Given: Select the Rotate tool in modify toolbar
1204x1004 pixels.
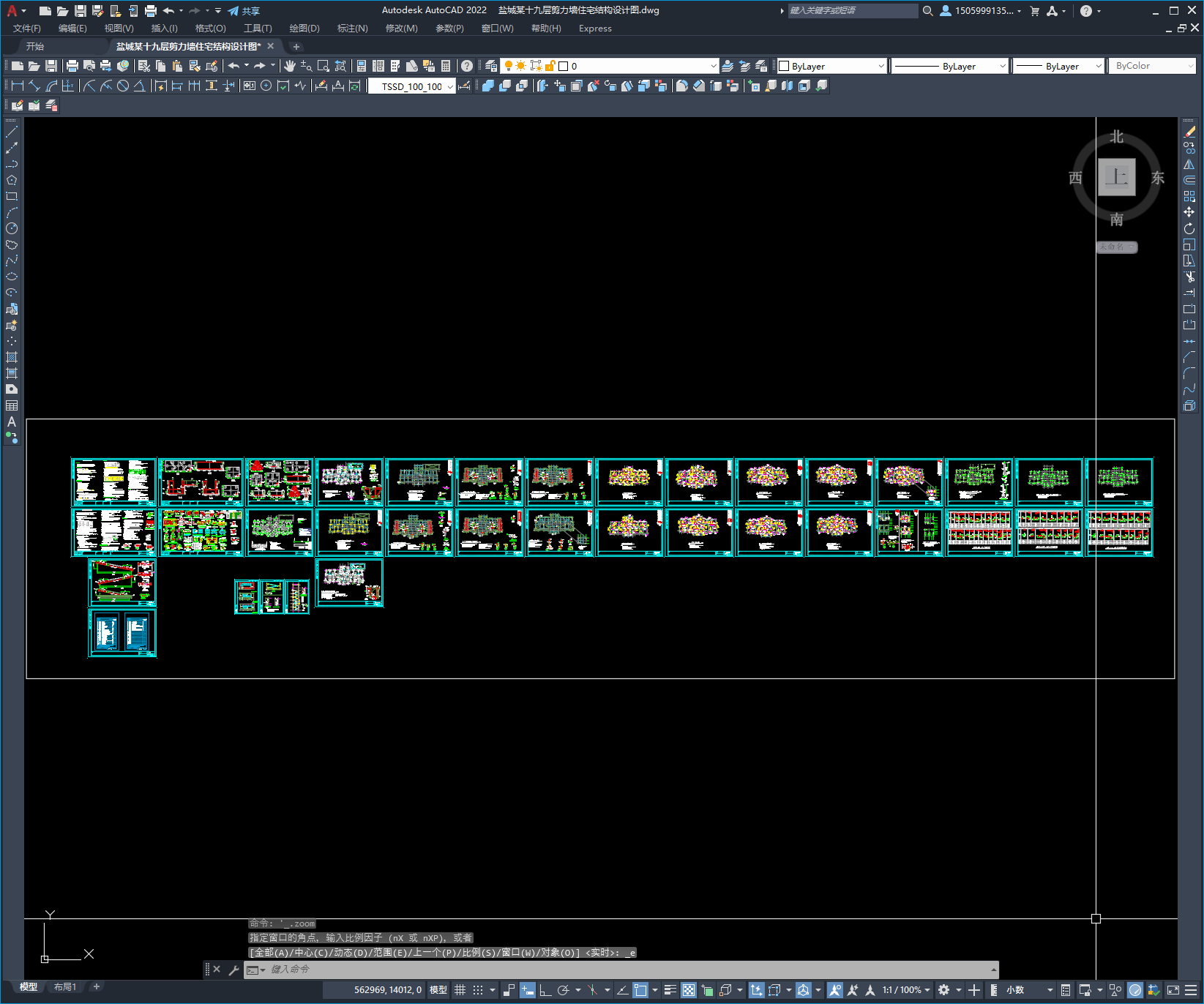Looking at the screenshot, I should pyautogui.click(x=1189, y=228).
